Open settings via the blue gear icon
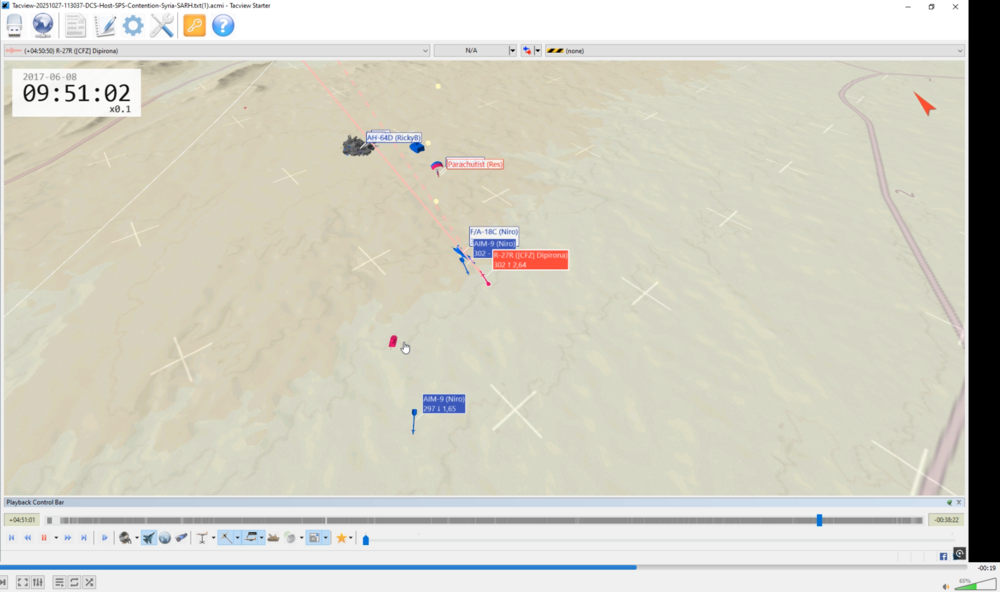 [x=133, y=26]
